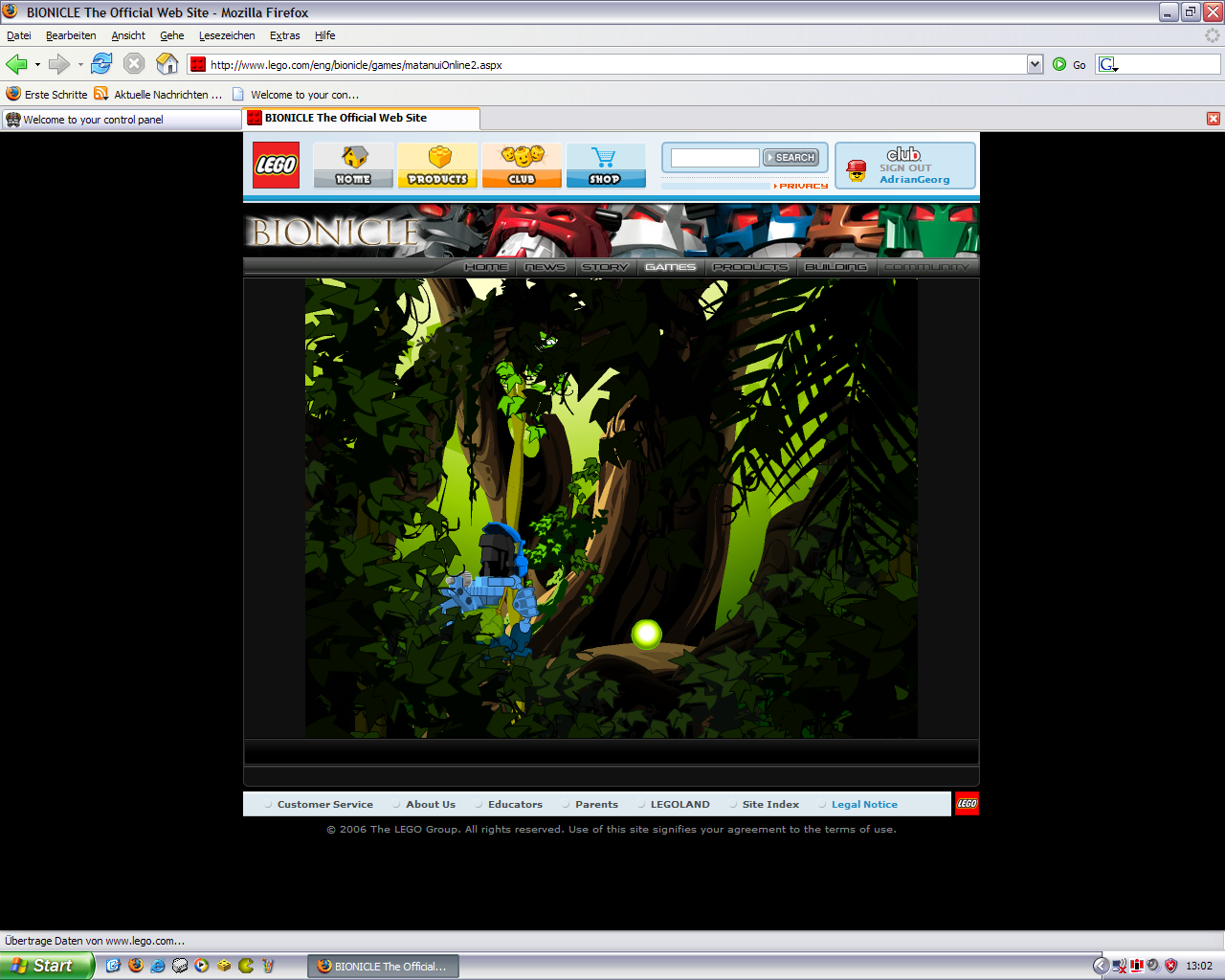
Task: Open the Bionicle STORY section
Action: click(x=605, y=267)
